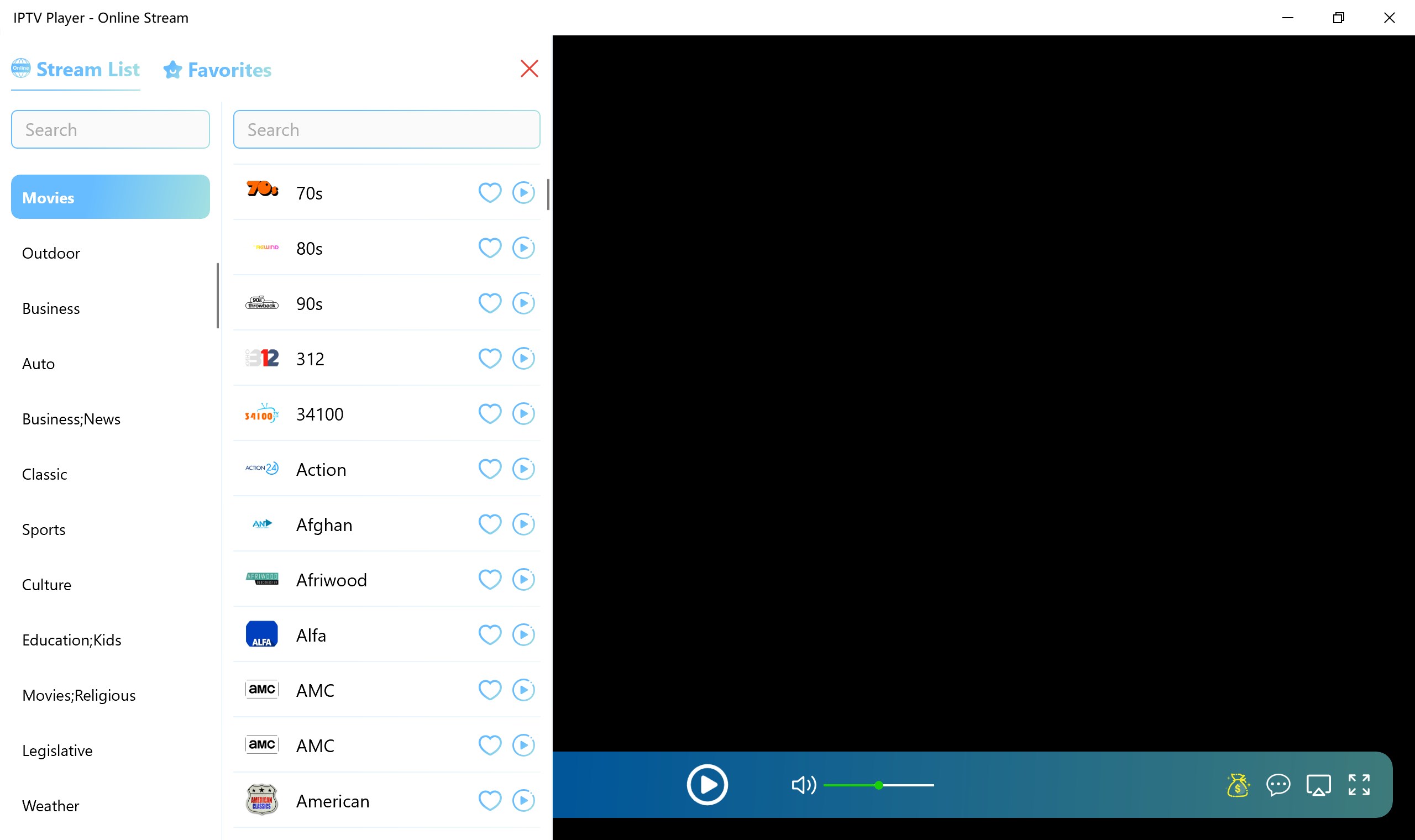Add 34100 channel to favorites

490,414
